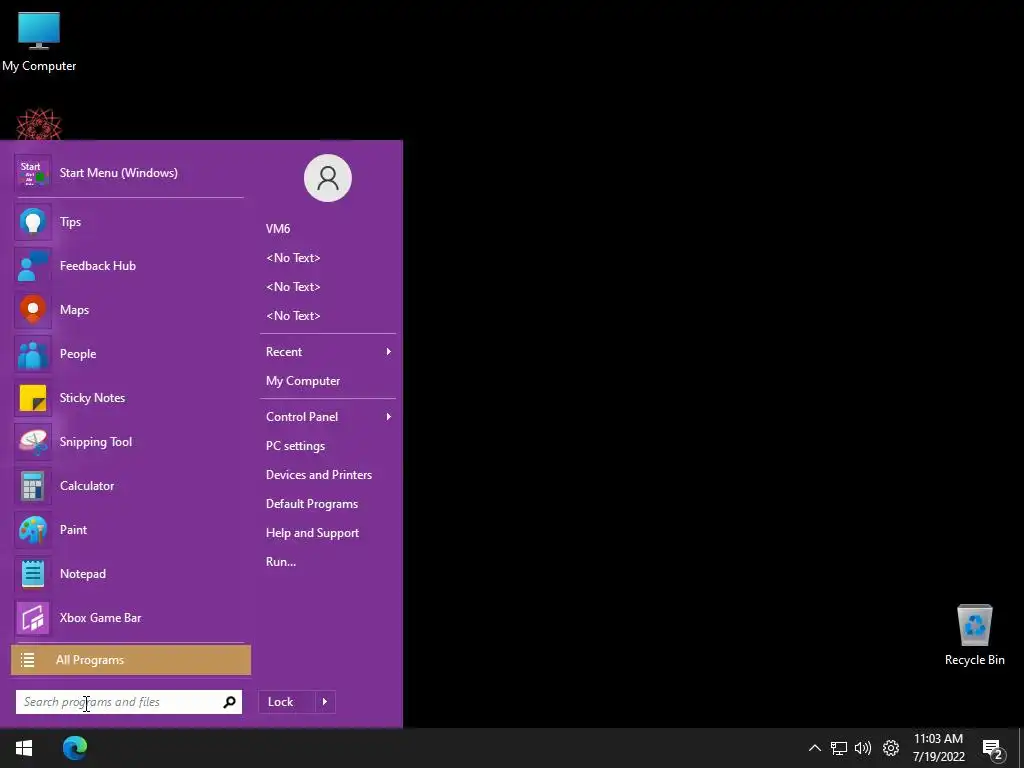The height and width of the screenshot is (768, 1024).
Task: Focus the Search programs and files box
Action: point(129,702)
